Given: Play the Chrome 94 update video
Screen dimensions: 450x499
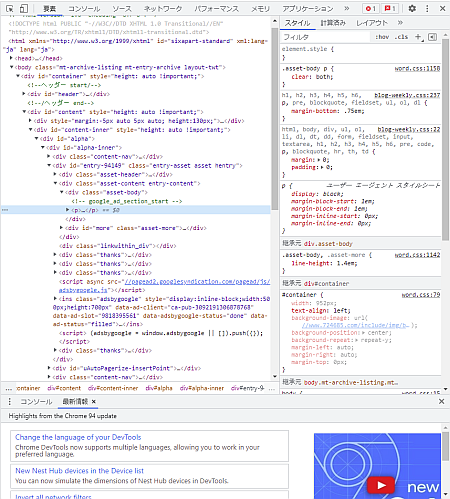Looking at the screenshot, I should [x=381, y=485].
